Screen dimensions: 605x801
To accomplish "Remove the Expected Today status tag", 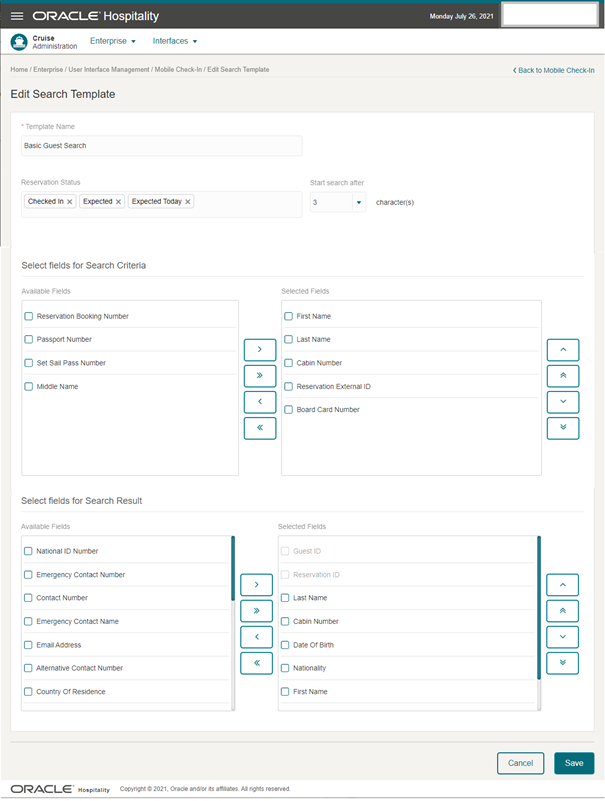I will coord(188,202).
